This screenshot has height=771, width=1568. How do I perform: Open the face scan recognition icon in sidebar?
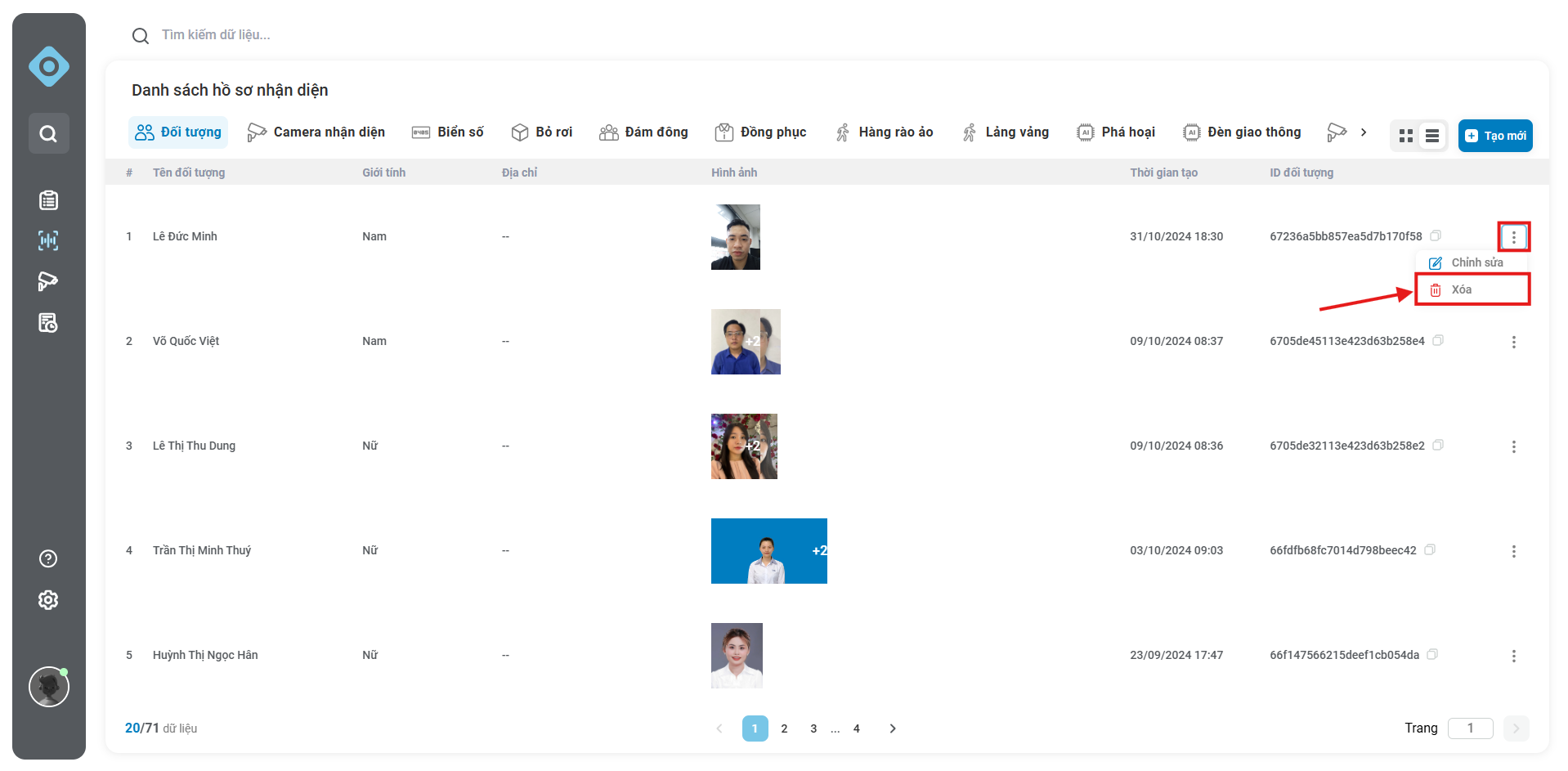48,240
